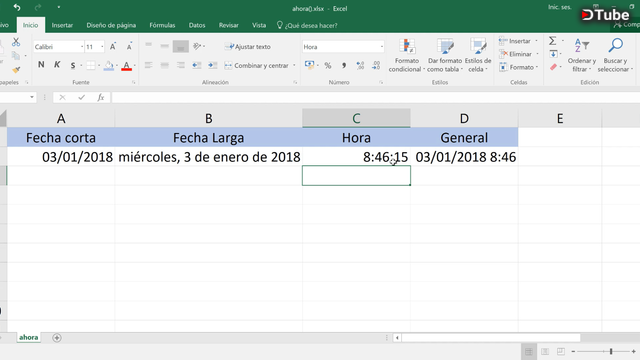Apply fill color paint bucket

click(109, 65)
